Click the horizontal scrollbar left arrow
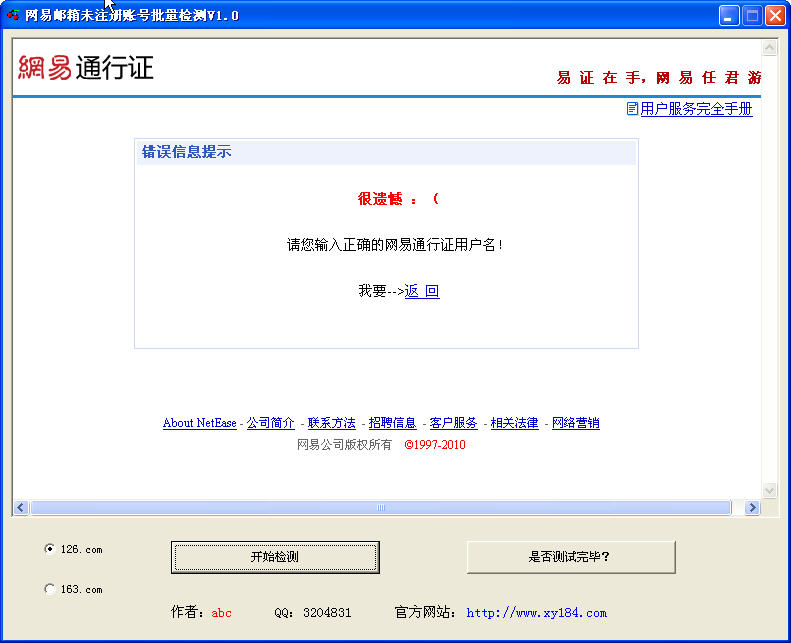Image resolution: width=791 pixels, height=643 pixels. click(21, 507)
